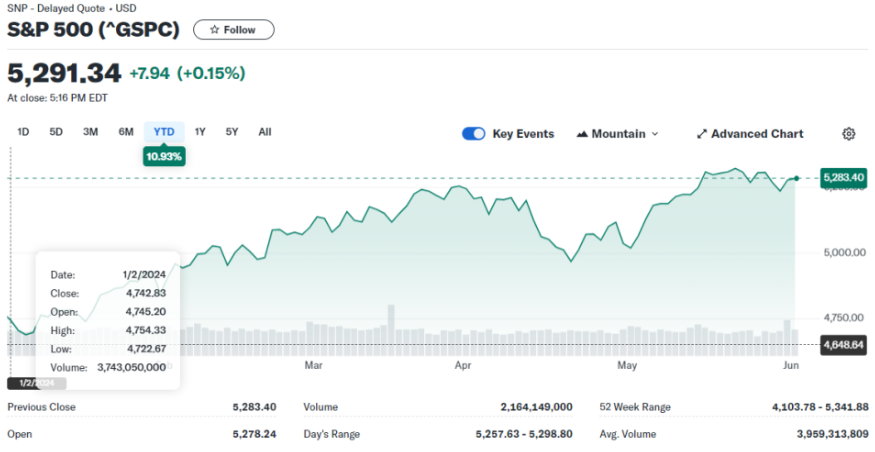875x452 pixels.
Task: Click the Apr label on time axis
Action: tap(463, 366)
